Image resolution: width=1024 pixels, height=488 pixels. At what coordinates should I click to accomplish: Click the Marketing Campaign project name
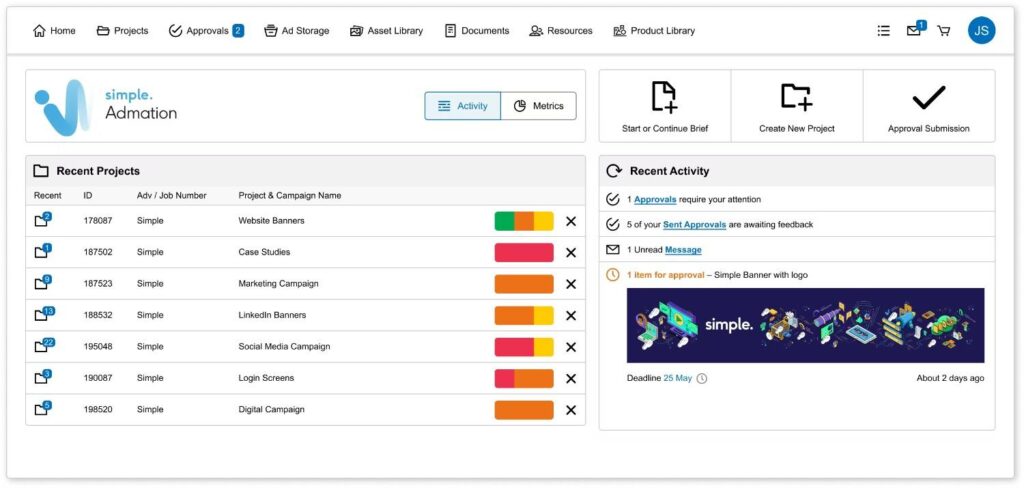278,284
